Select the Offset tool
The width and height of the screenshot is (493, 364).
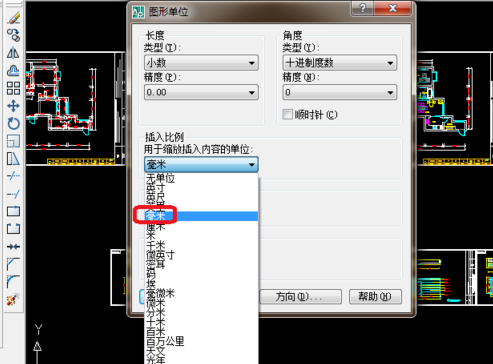point(13,71)
